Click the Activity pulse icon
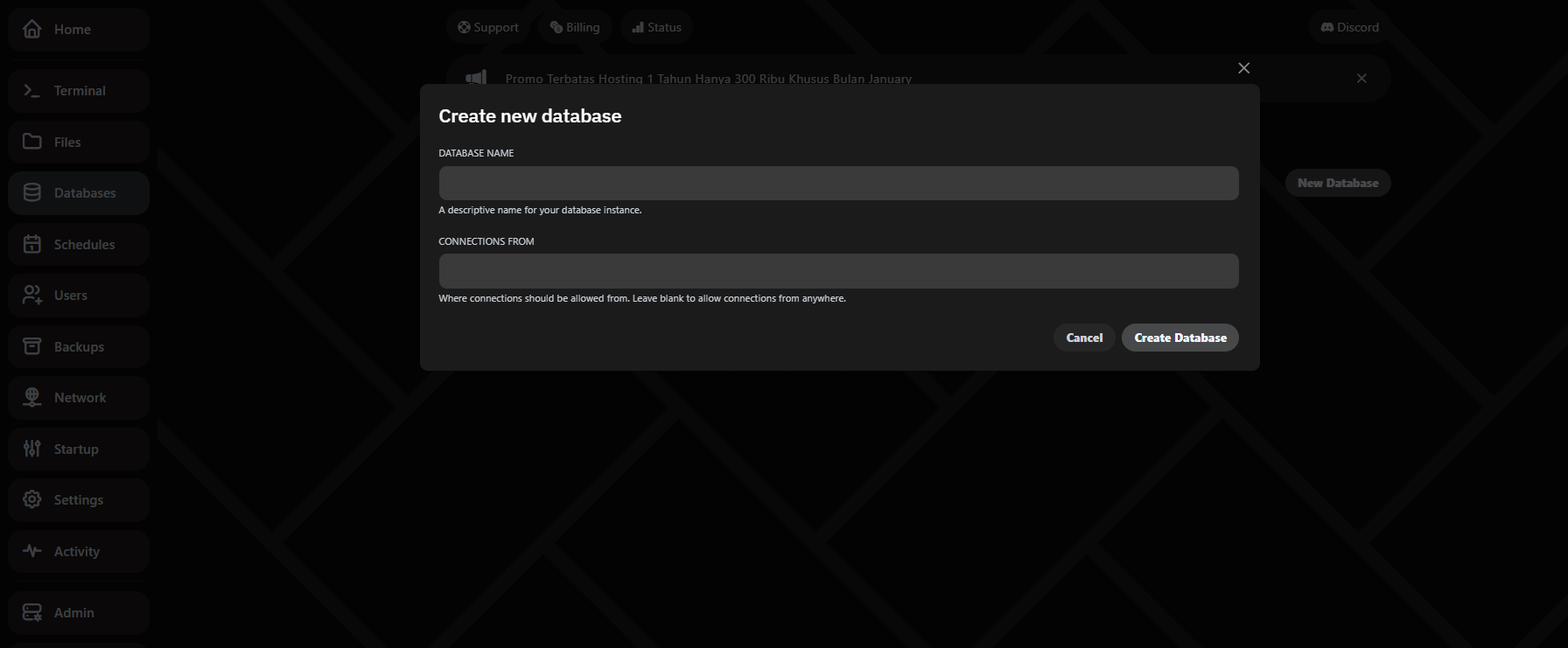Screen dimensions: 1568x648 click(x=32, y=551)
